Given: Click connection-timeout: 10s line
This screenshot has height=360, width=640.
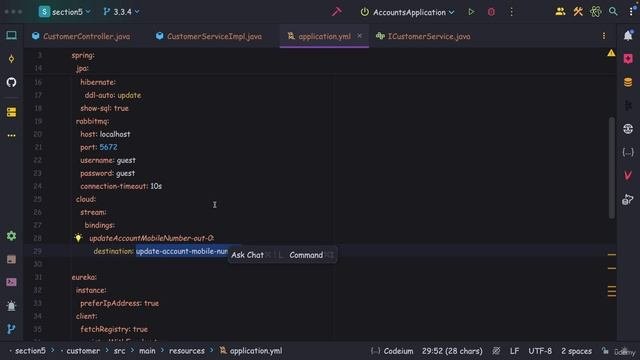Looking at the screenshot, I should 121,186.
